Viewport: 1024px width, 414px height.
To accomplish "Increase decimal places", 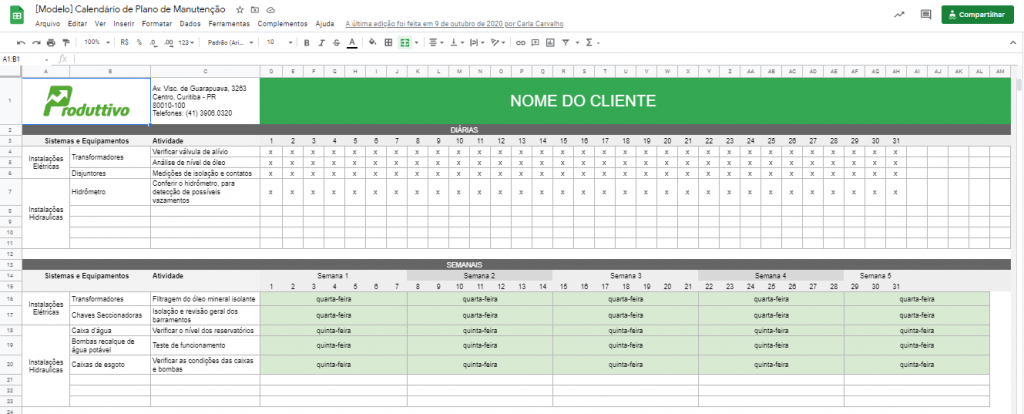I will (168, 42).
